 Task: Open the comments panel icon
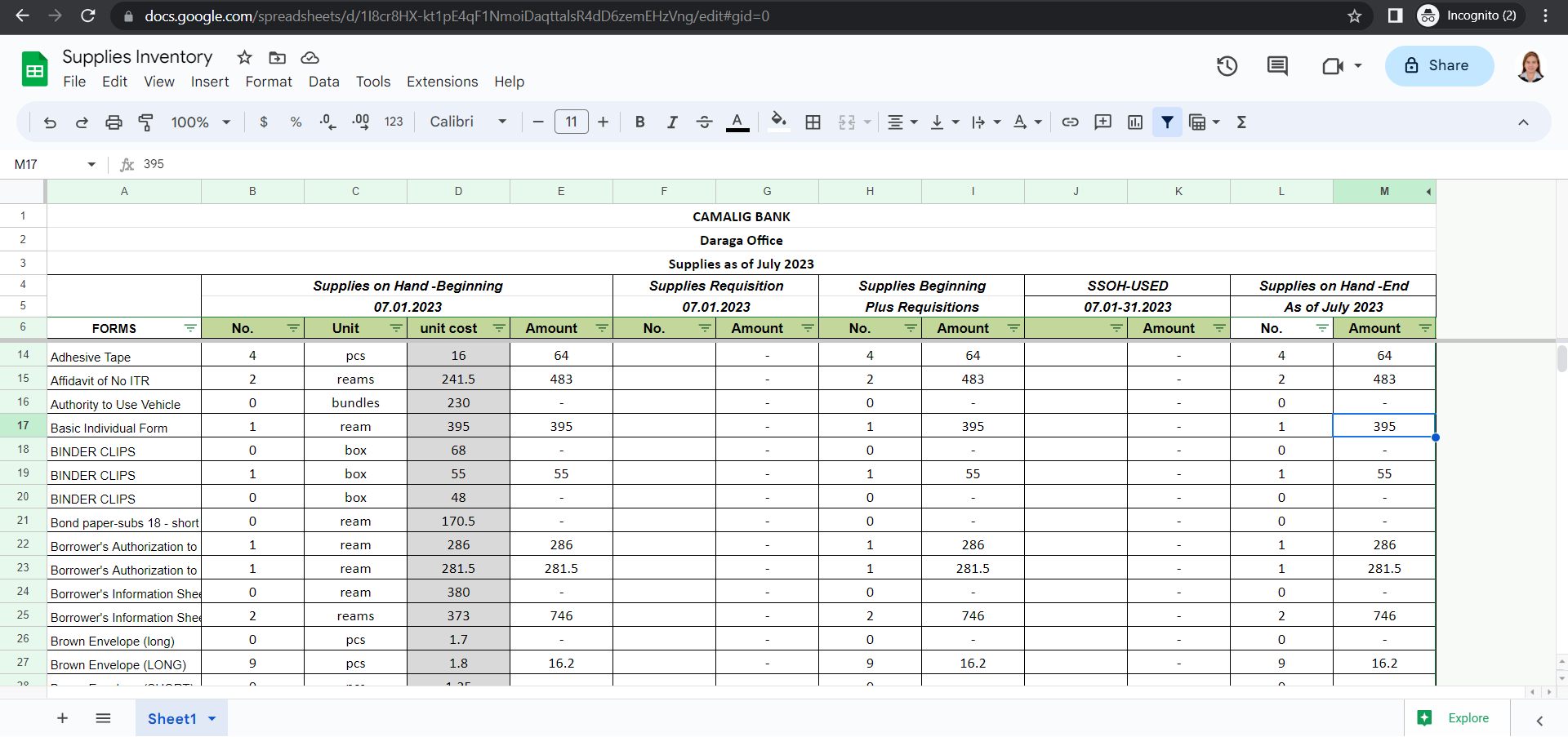click(1277, 66)
